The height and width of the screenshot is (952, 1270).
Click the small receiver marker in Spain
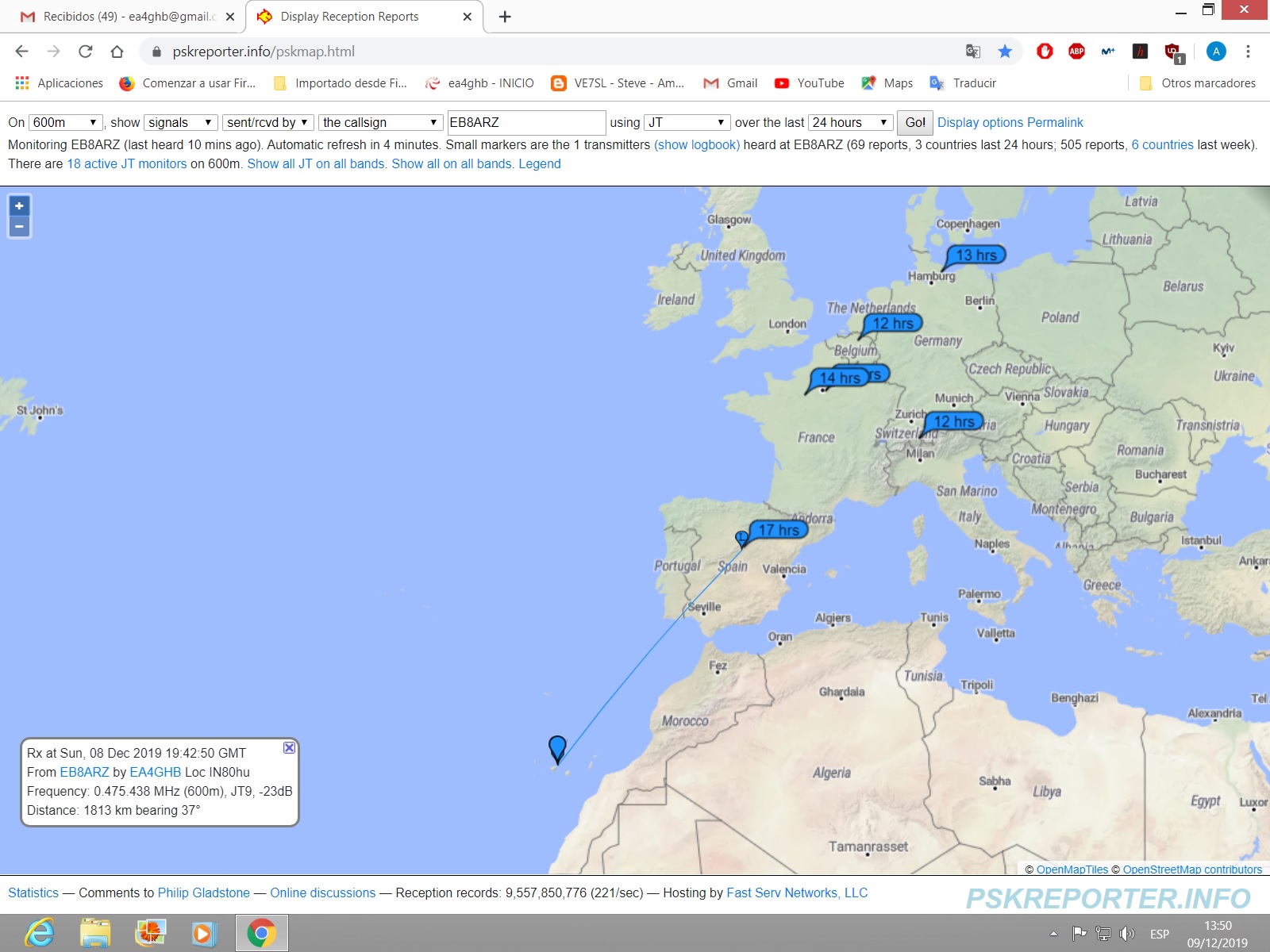[x=741, y=539]
